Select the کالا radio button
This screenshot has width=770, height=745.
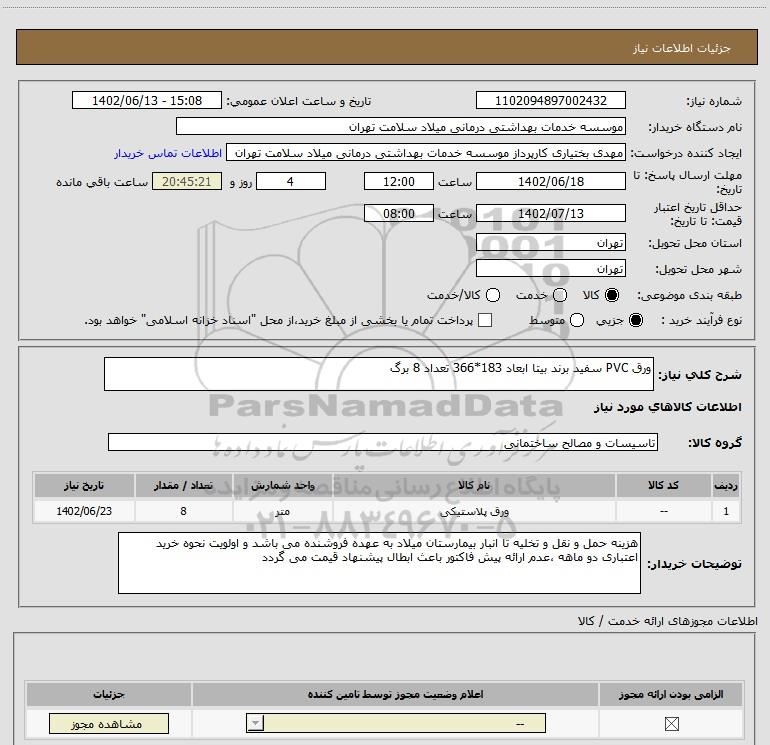pos(612,295)
